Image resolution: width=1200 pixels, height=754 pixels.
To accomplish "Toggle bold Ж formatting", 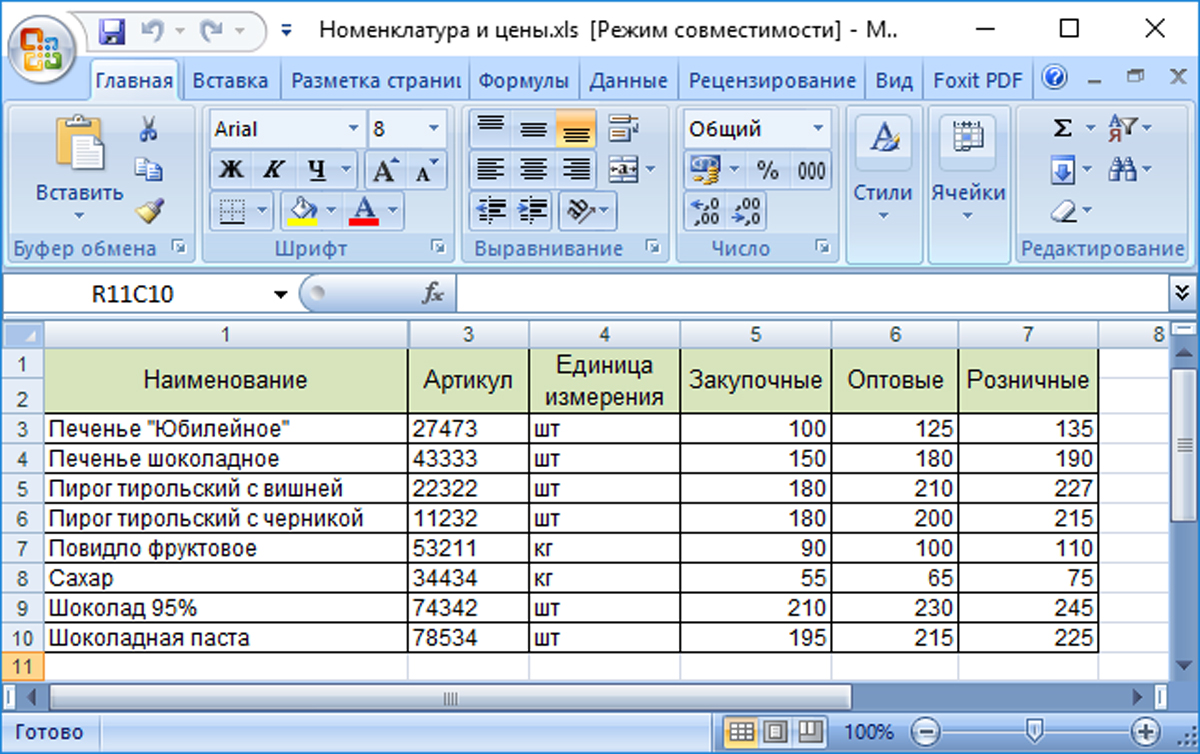I will coord(231,171).
